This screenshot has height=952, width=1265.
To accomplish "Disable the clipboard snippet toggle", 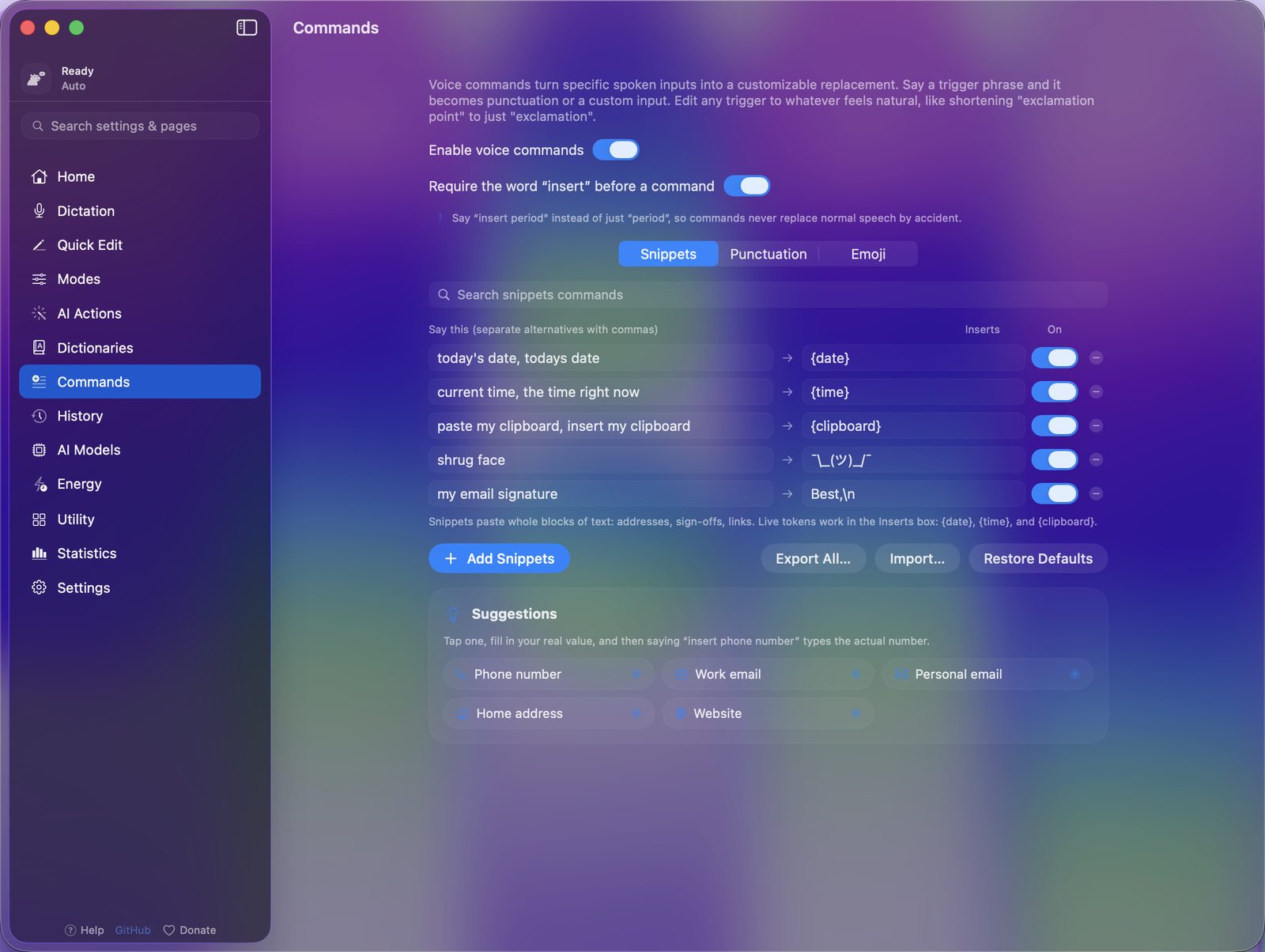I will [x=1055, y=425].
